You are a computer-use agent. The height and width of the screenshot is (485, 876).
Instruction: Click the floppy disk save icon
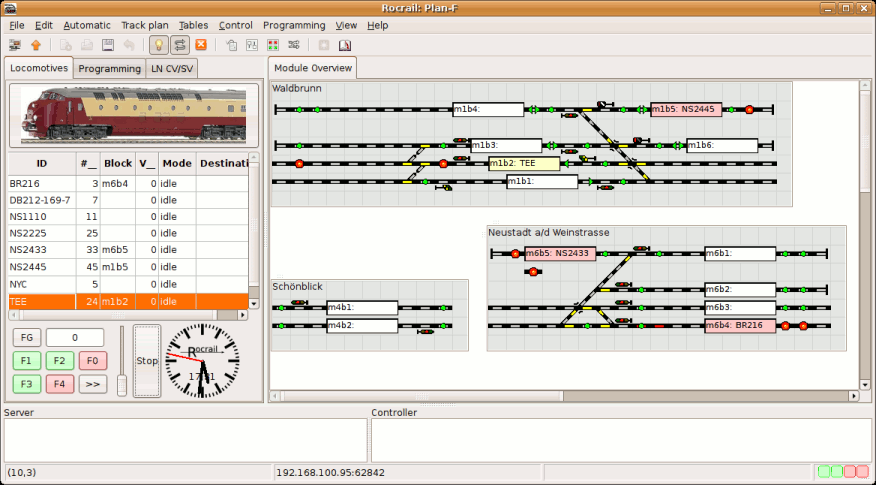108,45
